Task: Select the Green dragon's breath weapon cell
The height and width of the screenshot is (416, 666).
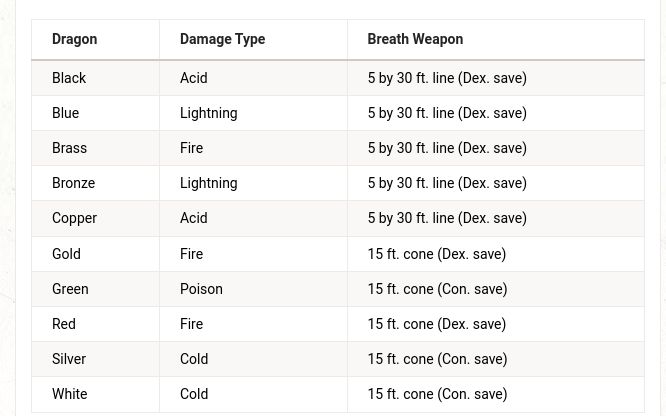Action: [x=437, y=289]
